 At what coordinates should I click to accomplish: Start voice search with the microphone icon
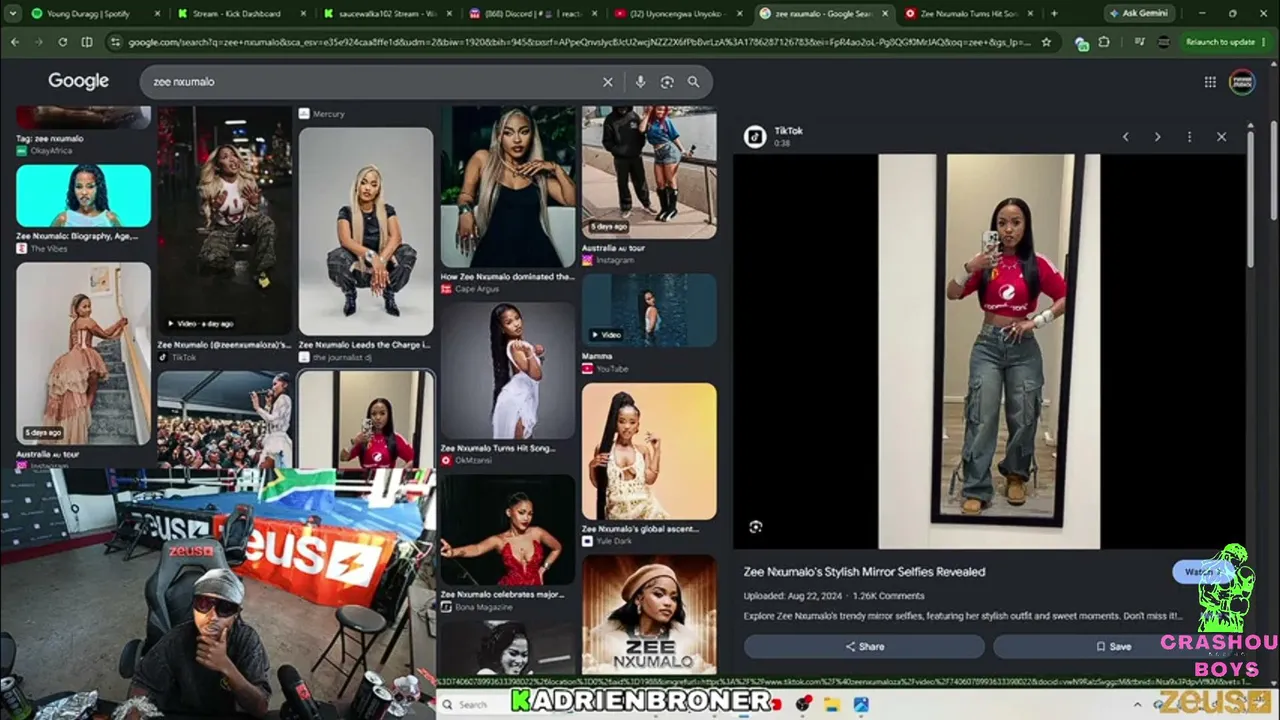[641, 82]
